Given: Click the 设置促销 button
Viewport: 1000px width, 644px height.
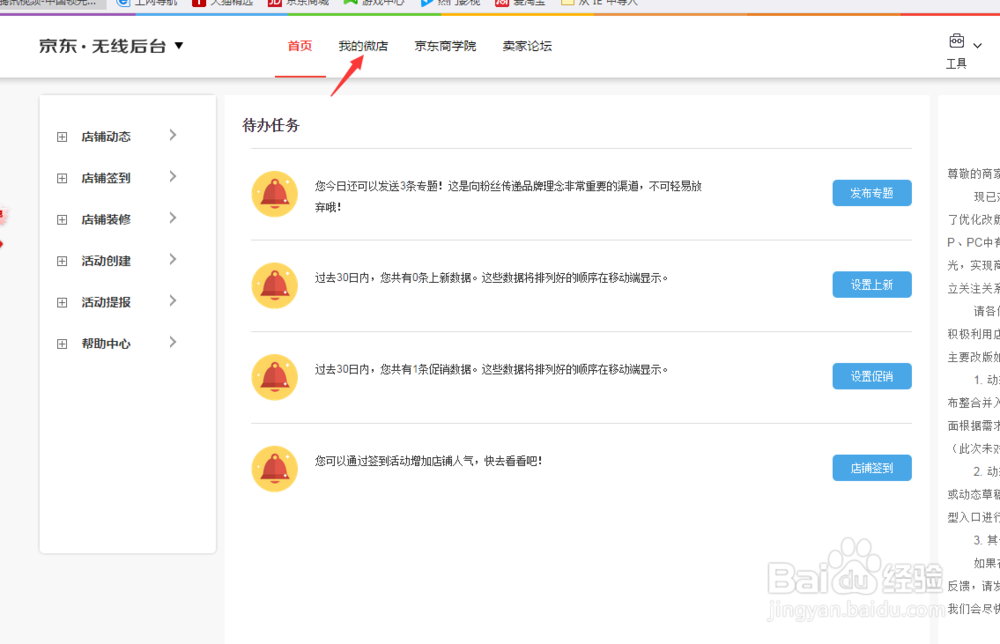Looking at the screenshot, I should point(872,376).
